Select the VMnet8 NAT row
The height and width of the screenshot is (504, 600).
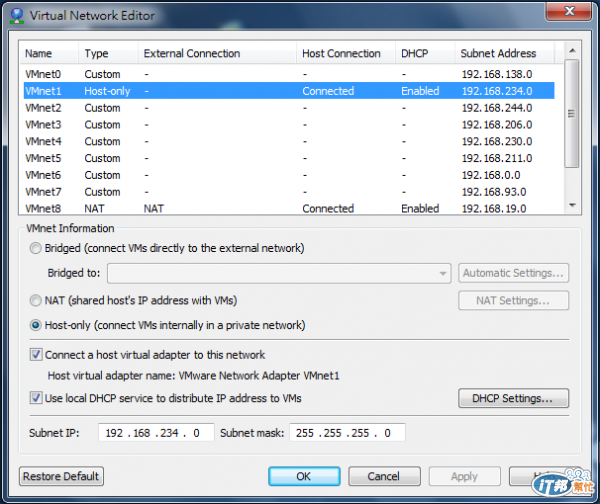289,208
